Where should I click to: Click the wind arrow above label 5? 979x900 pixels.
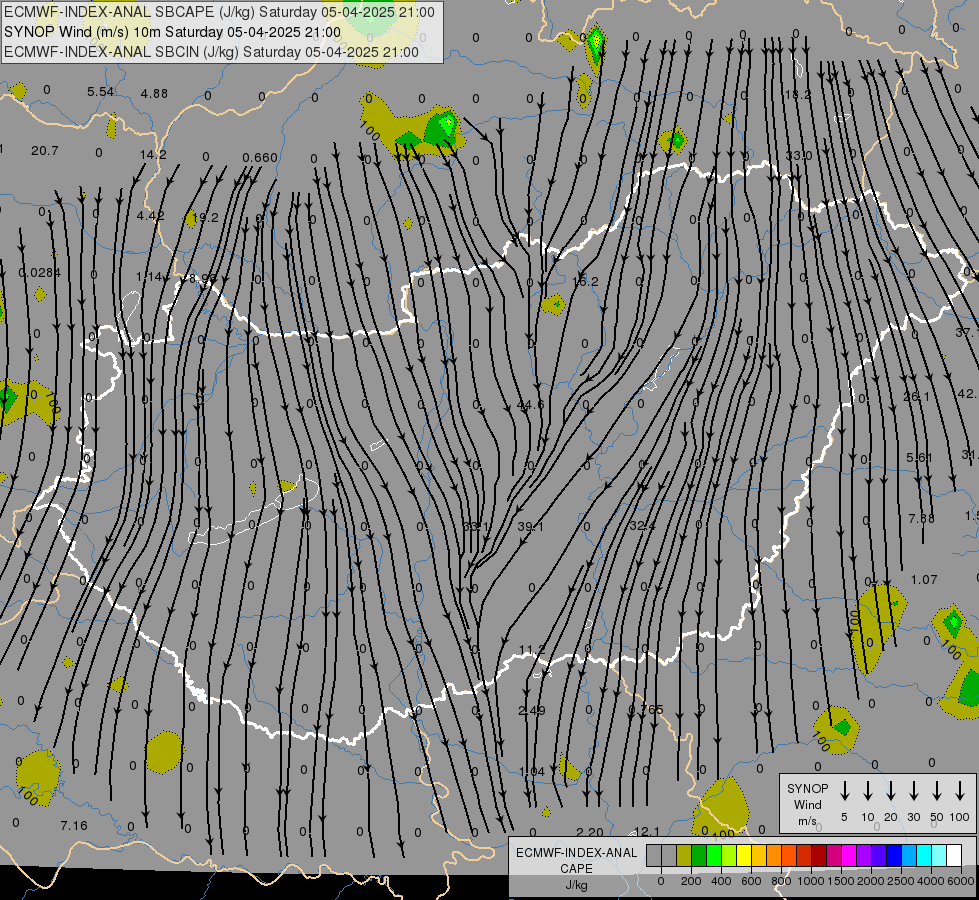point(844,791)
